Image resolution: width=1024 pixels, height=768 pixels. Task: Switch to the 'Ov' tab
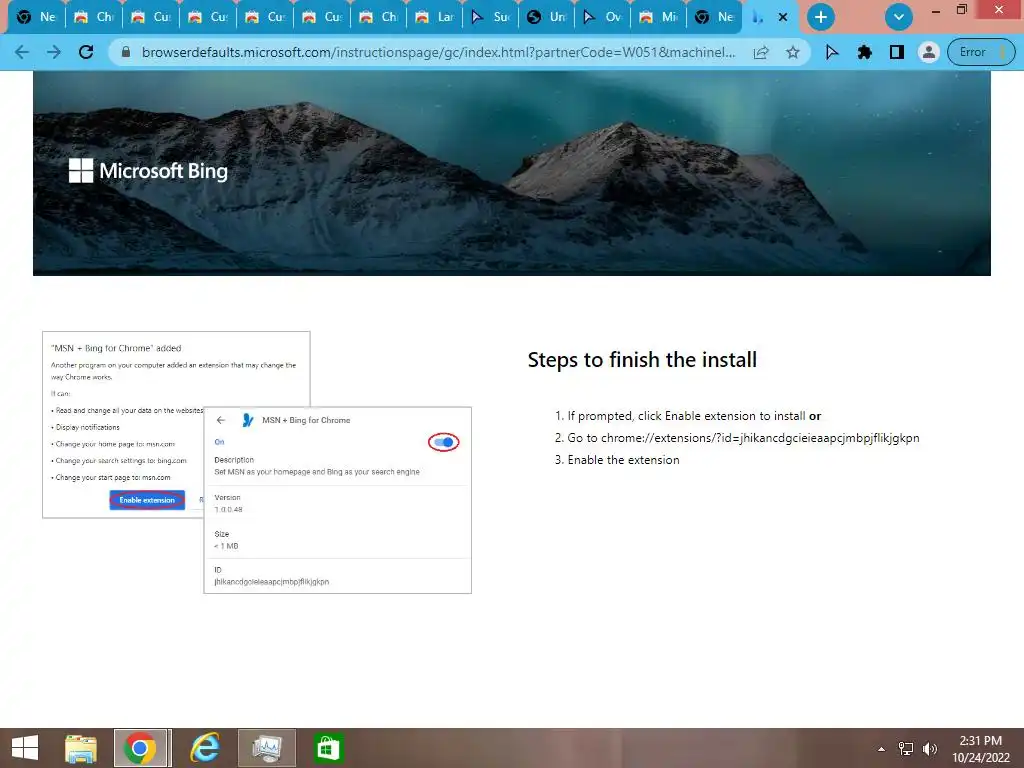click(603, 17)
